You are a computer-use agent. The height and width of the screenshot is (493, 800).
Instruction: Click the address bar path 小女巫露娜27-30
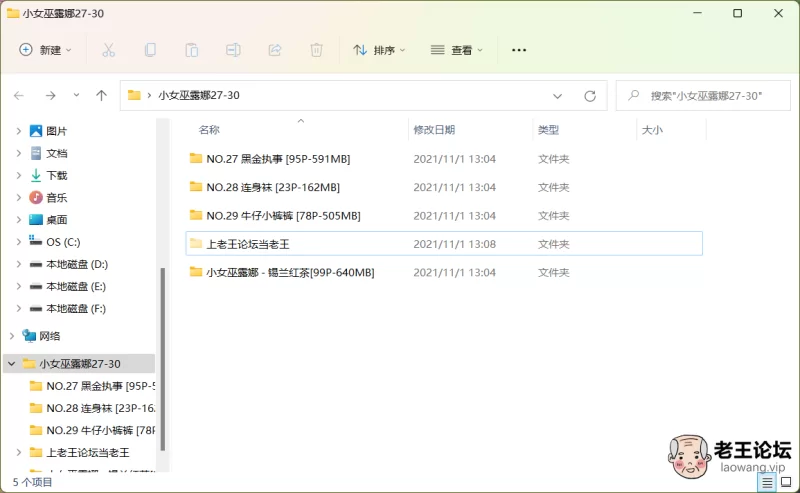198,95
